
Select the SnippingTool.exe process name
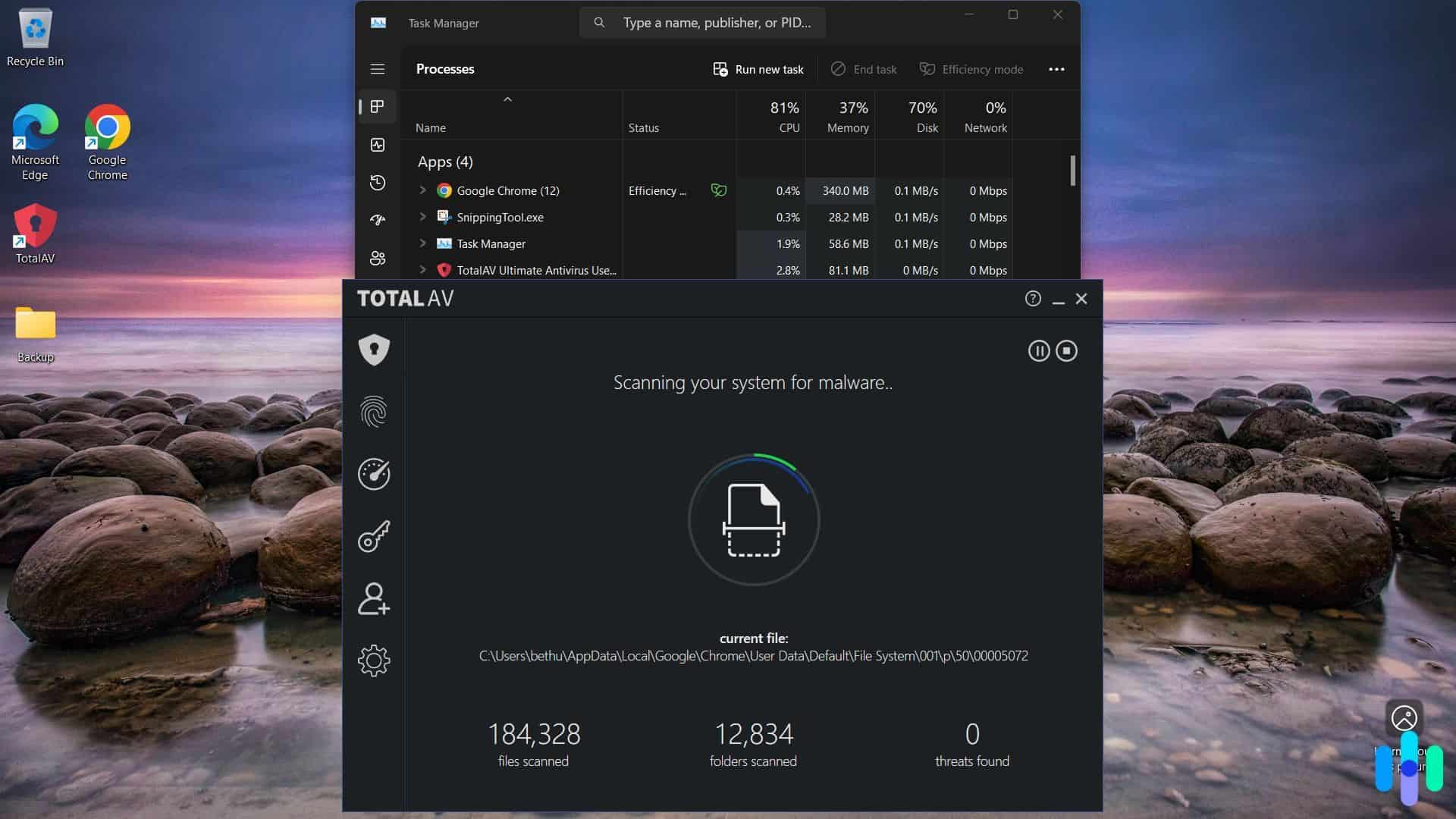[x=500, y=217]
